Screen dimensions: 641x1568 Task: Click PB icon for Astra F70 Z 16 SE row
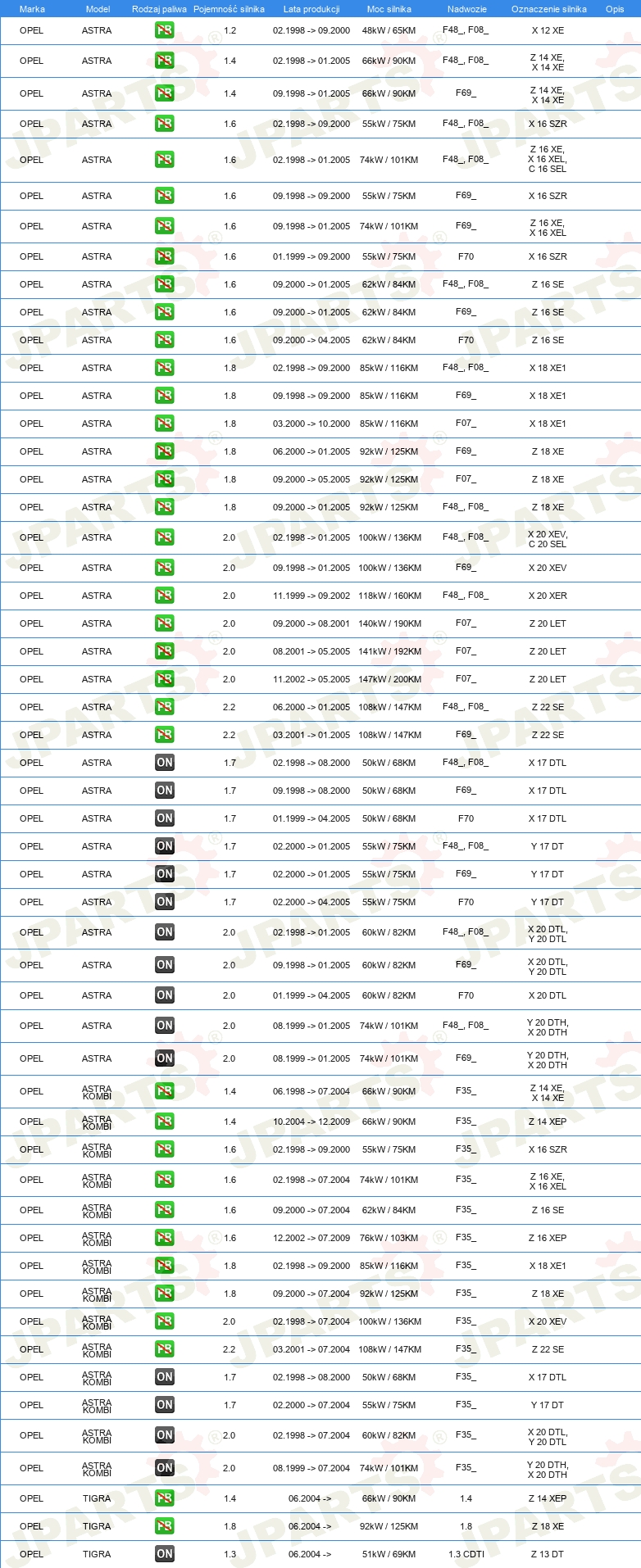click(165, 340)
